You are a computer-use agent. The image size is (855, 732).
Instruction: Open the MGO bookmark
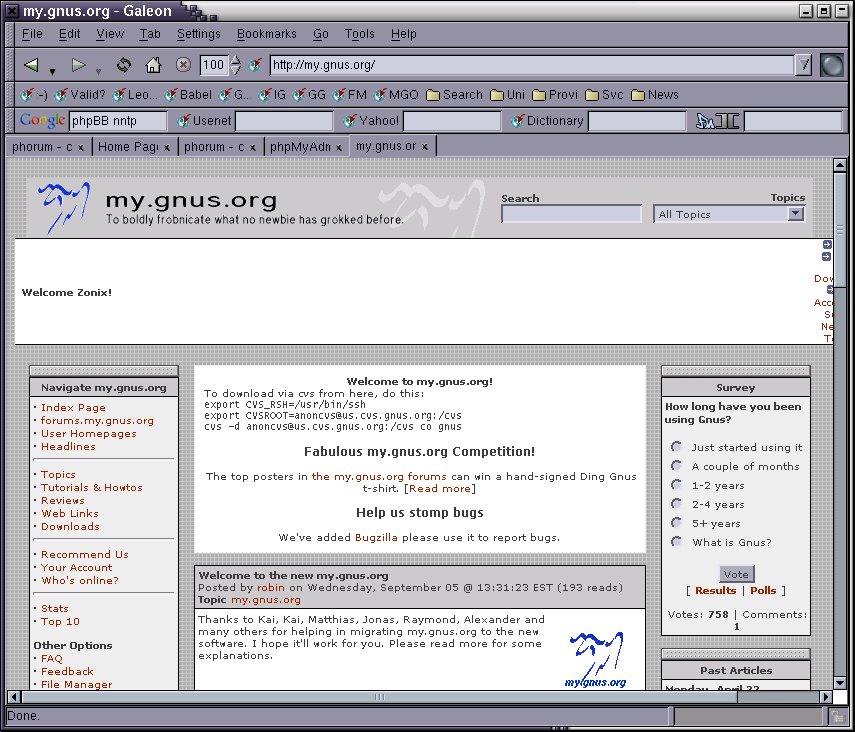[x=396, y=95]
